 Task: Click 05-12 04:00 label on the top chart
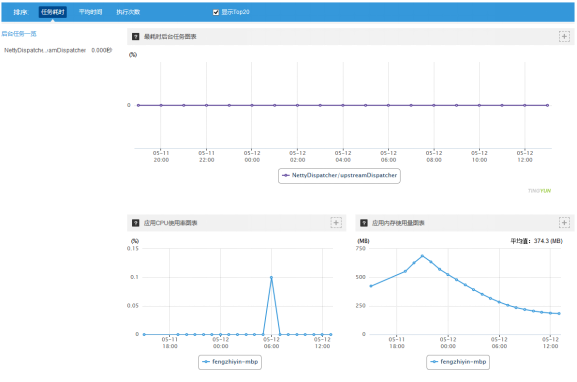click(343, 156)
